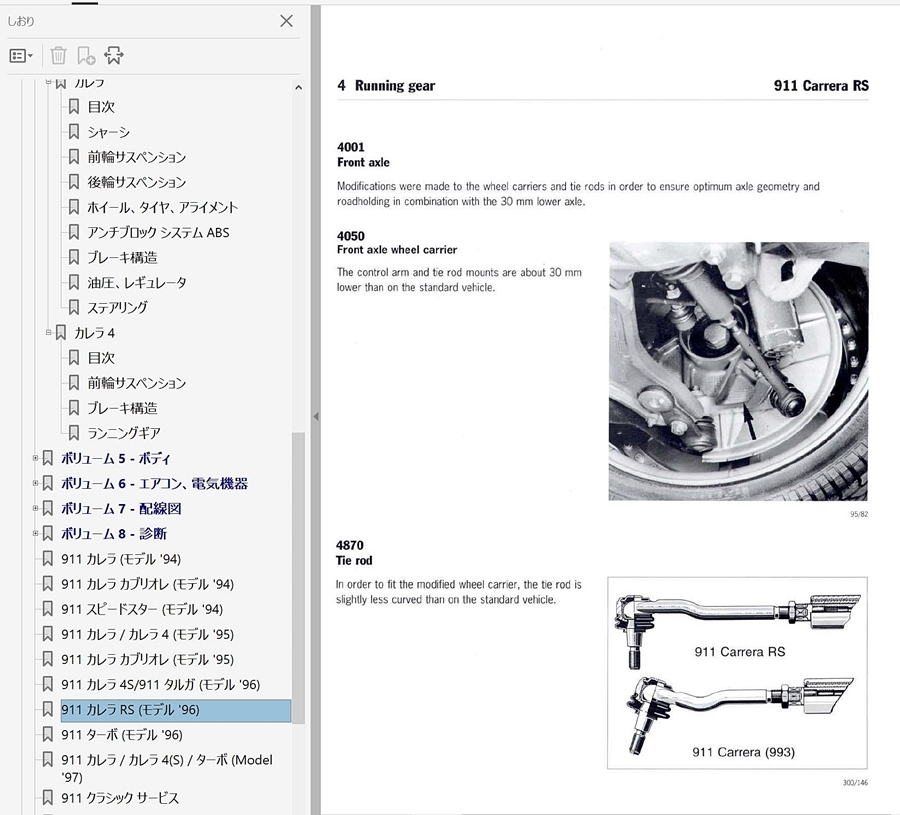Select the カレラ 4 bookmark
Image resolution: width=900 pixels, height=815 pixels.
[95, 333]
